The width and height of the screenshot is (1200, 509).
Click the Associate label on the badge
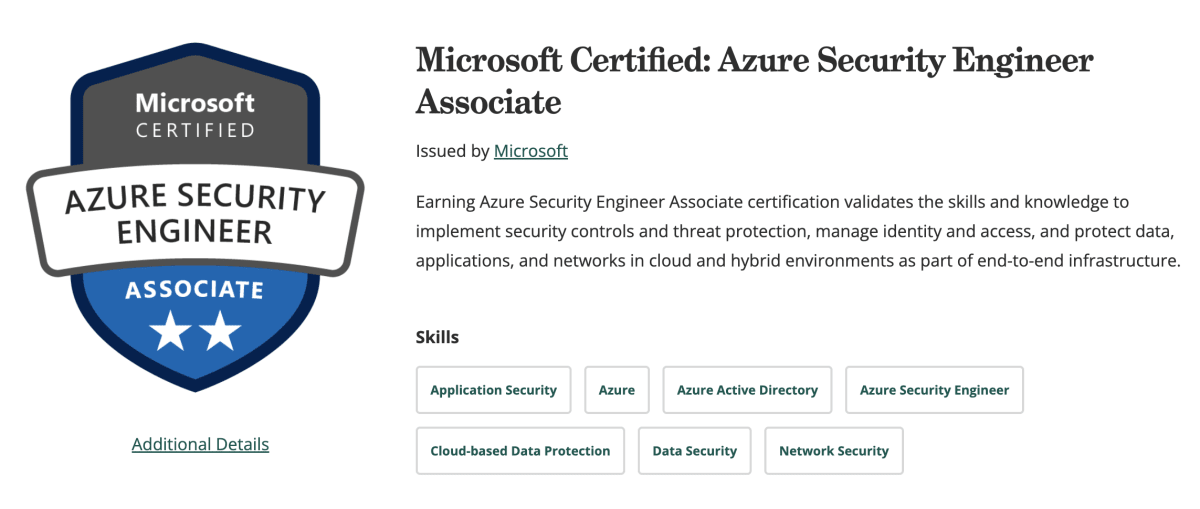195,291
